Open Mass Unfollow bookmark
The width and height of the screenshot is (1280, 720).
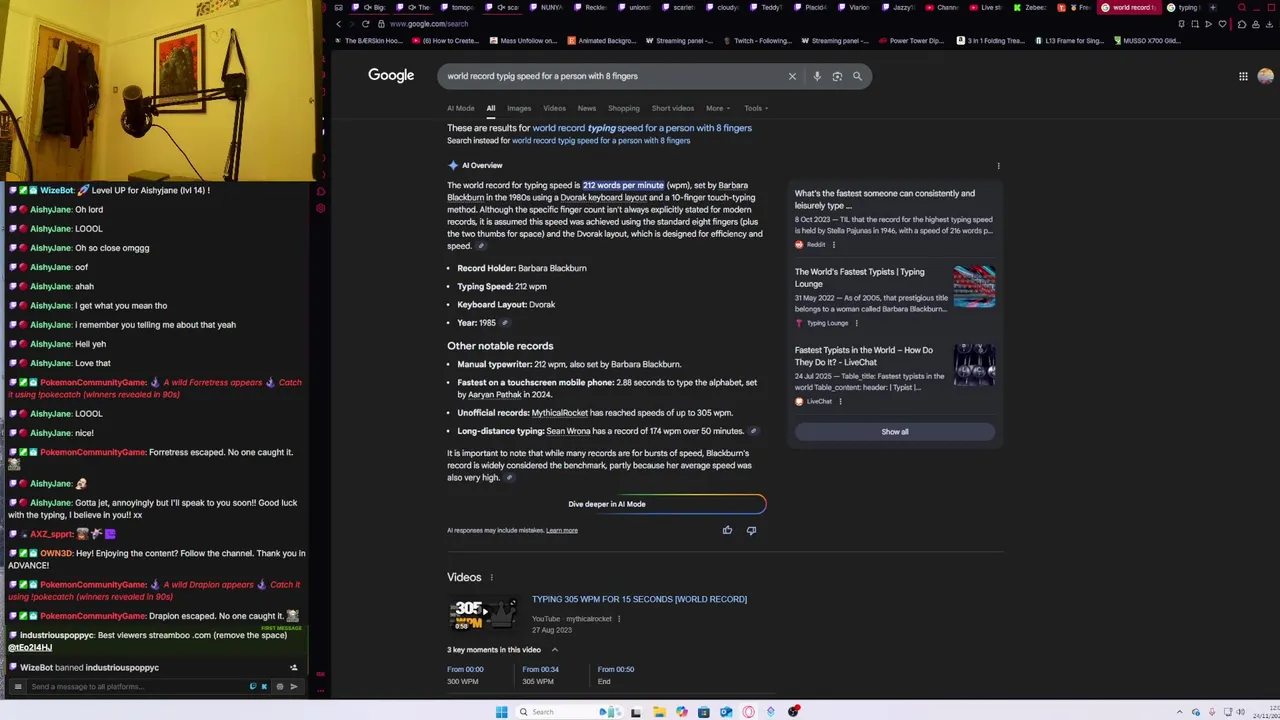tap(524, 41)
